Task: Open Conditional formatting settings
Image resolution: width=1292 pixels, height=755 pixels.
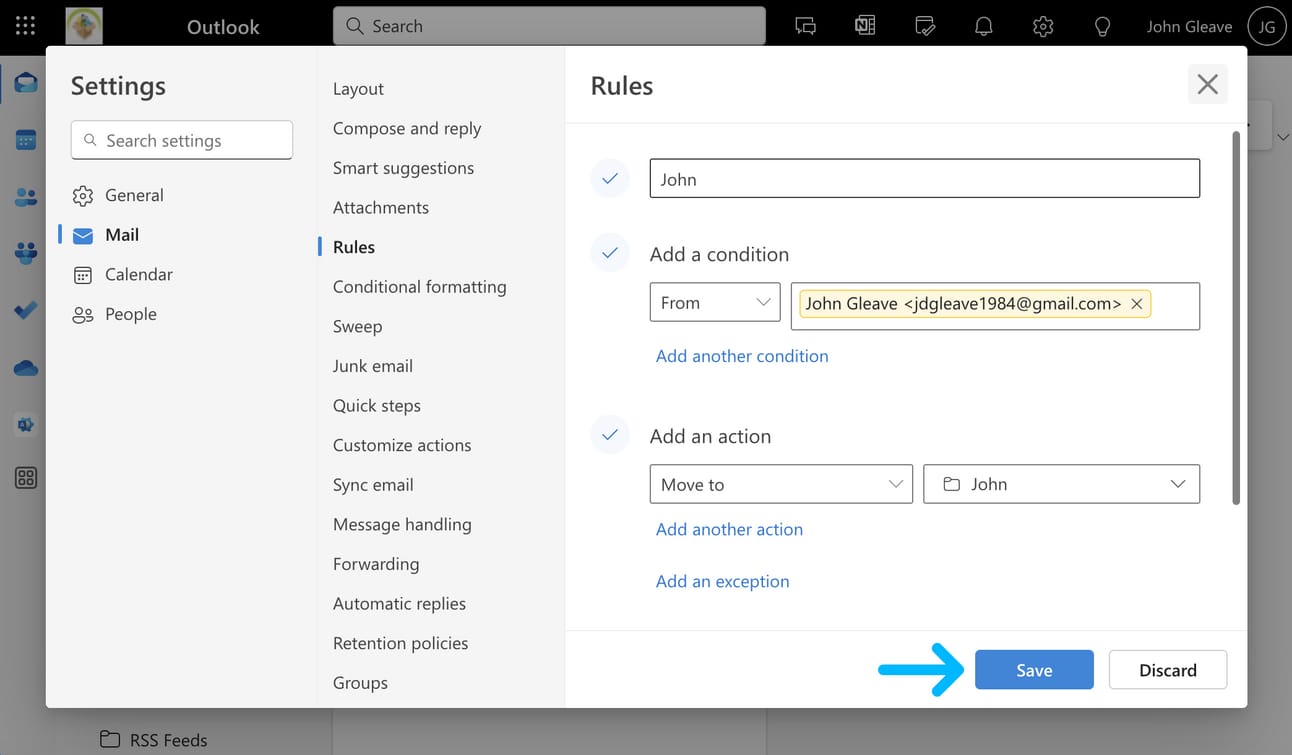Action: click(x=420, y=287)
